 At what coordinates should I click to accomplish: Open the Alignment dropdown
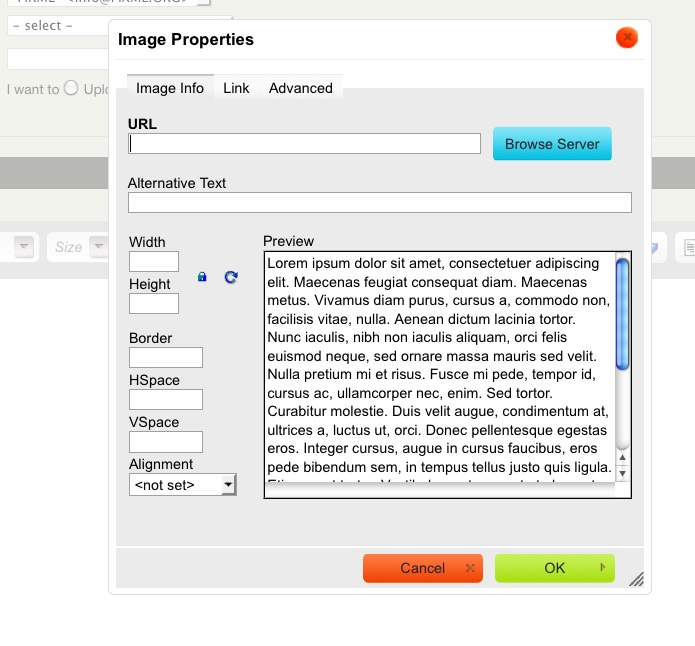click(182, 485)
